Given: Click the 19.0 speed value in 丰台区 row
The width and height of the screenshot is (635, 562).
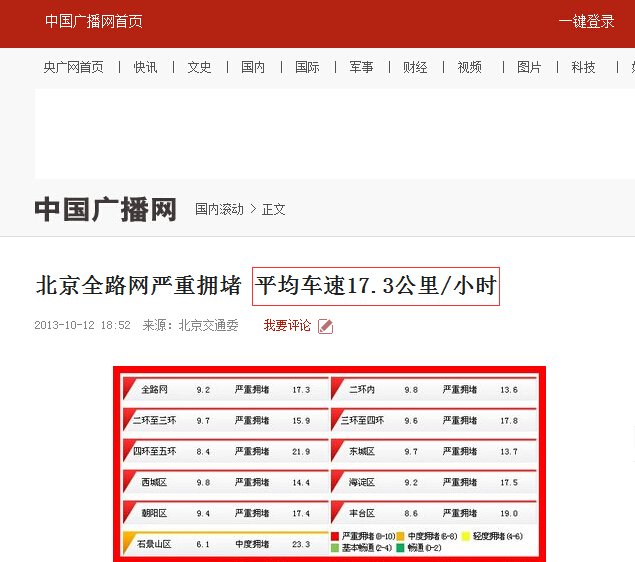Looking at the screenshot, I should click(509, 513).
